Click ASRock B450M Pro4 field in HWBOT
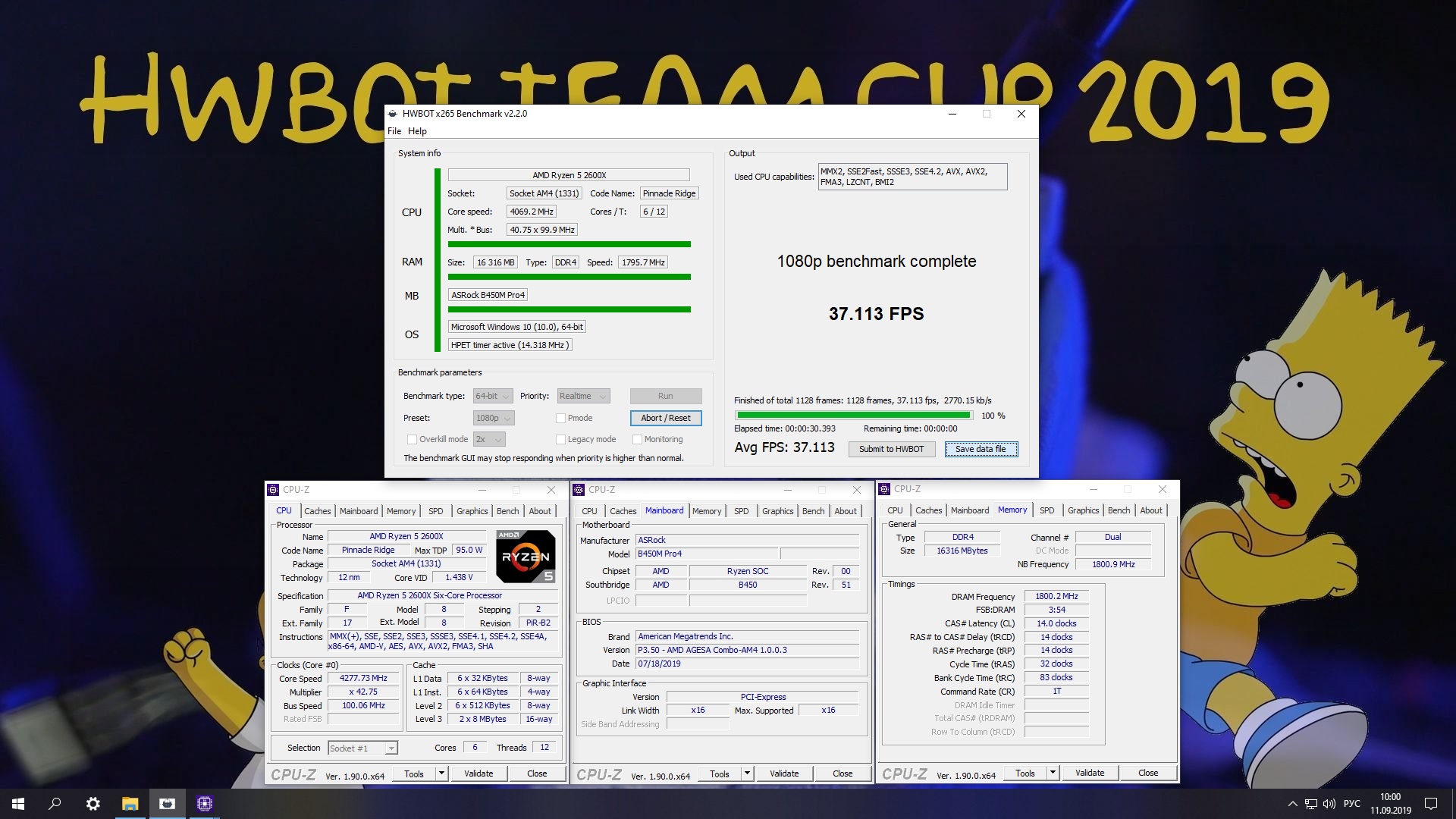Image resolution: width=1456 pixels, height=819 pixels. point(488,295)
